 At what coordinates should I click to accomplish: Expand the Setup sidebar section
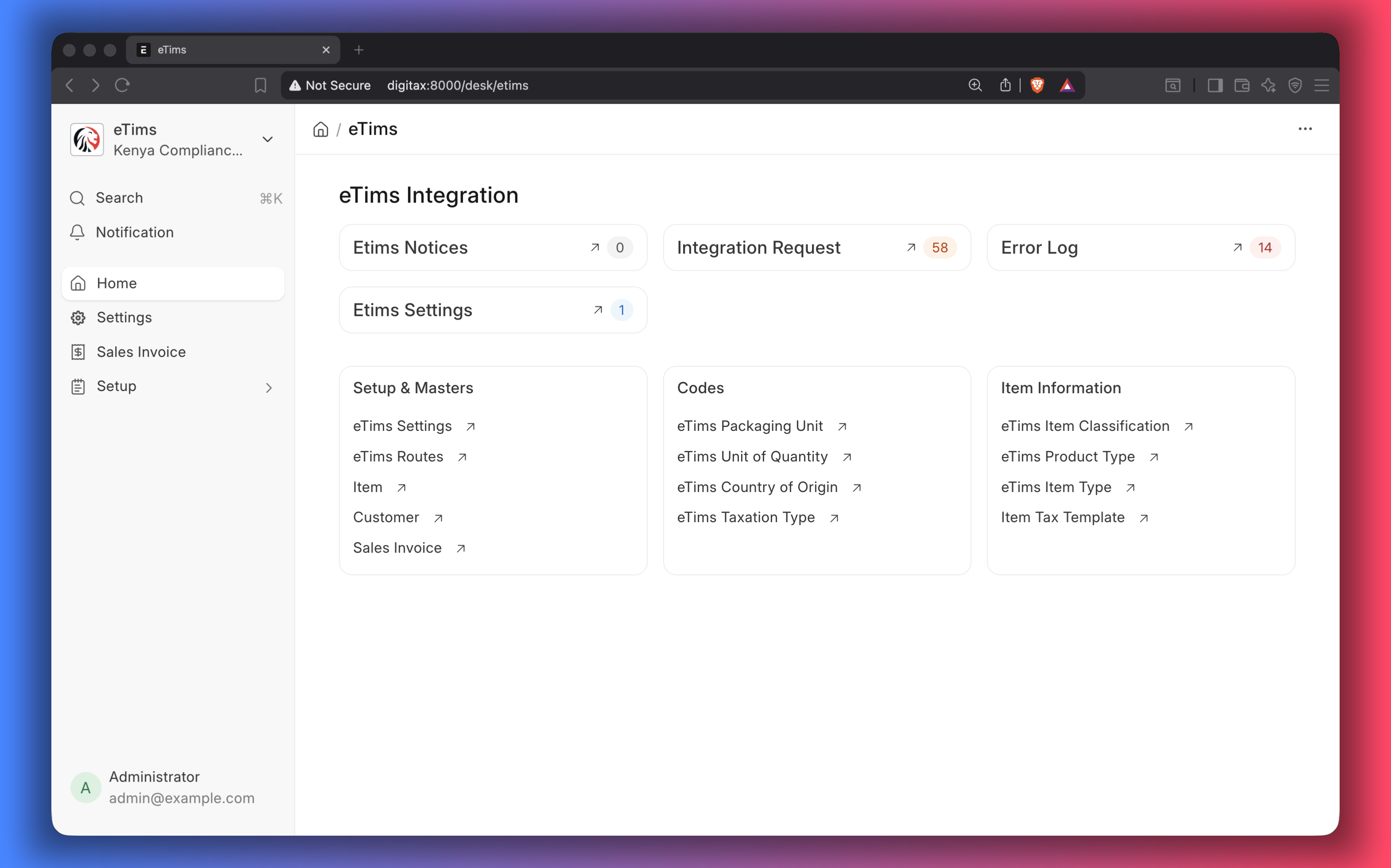coord(173,386)
